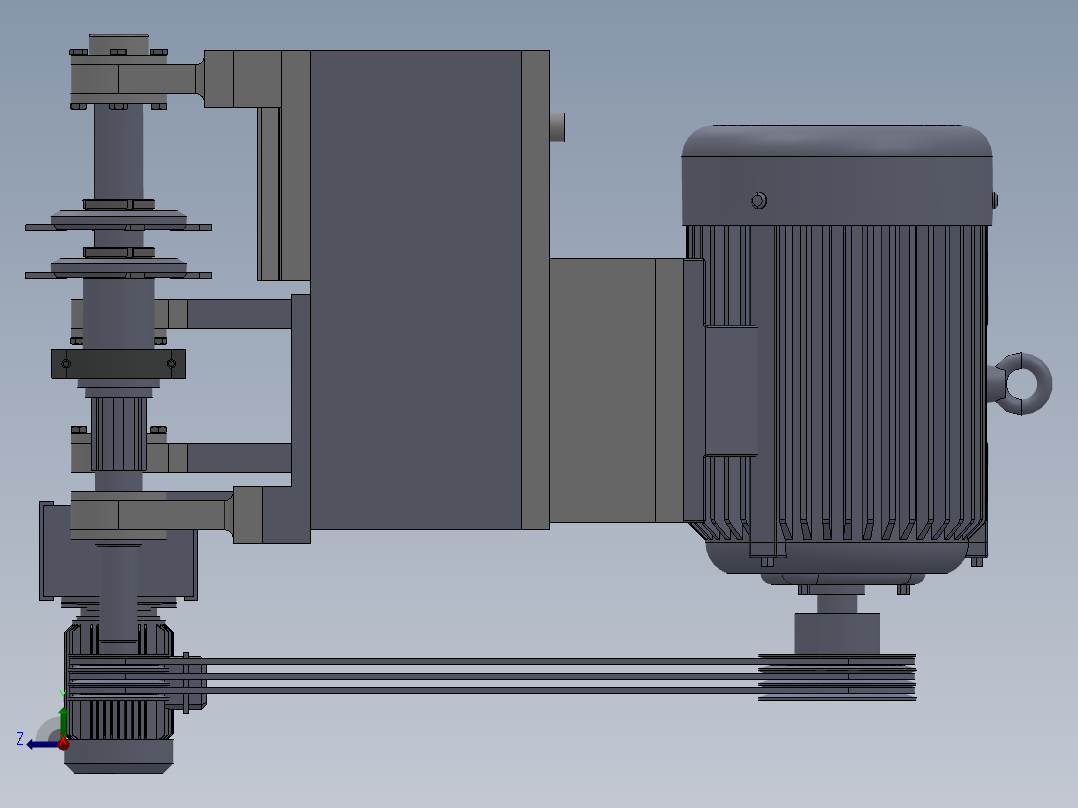The height and width of the screenshot is (808, 1078).
Task: Select the adapter flange between housing and motor
Action: click(616, 390)
